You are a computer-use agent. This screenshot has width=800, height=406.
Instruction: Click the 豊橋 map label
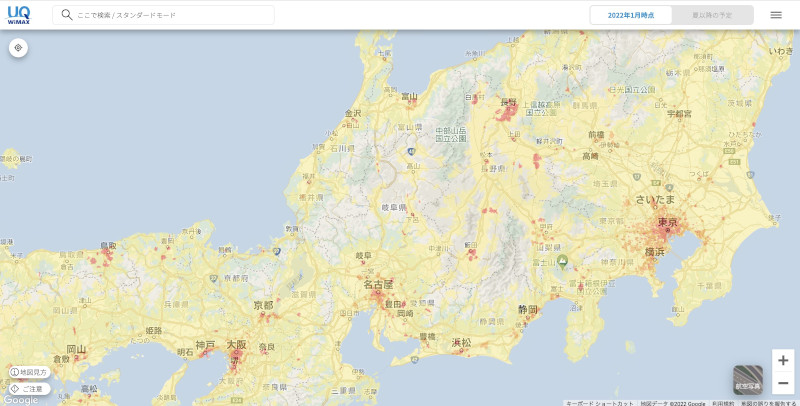tap(427, 336)
